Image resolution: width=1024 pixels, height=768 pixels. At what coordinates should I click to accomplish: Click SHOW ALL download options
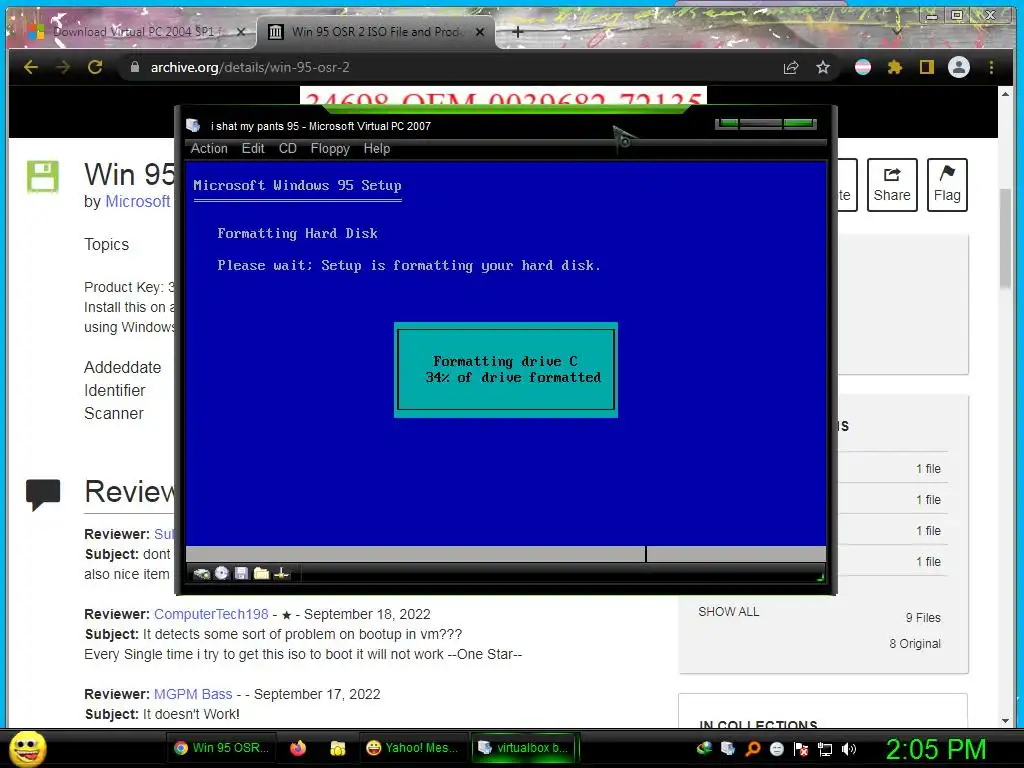point(728,611)
